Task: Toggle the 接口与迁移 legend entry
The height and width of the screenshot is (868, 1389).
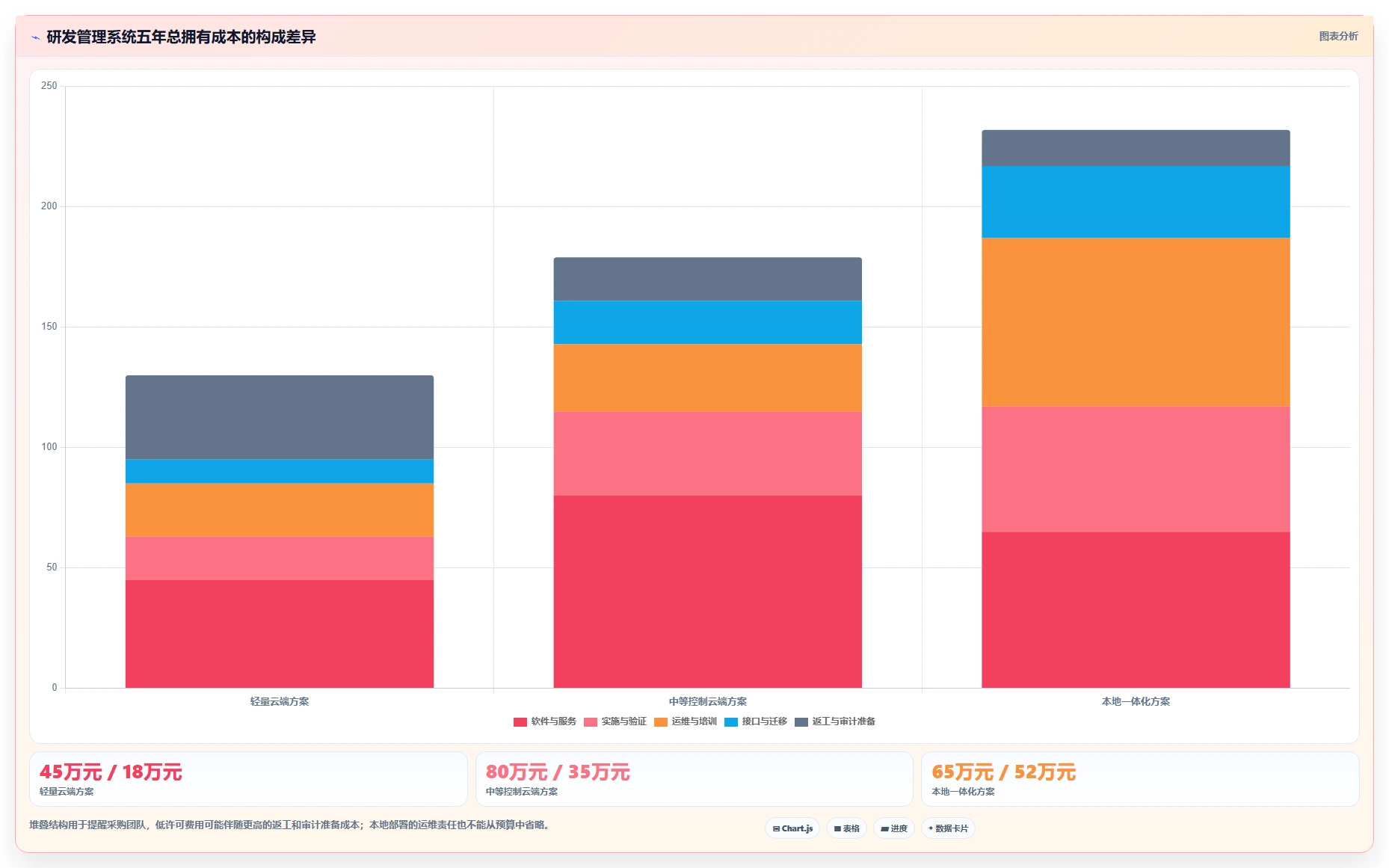Action: pos(756,721)
